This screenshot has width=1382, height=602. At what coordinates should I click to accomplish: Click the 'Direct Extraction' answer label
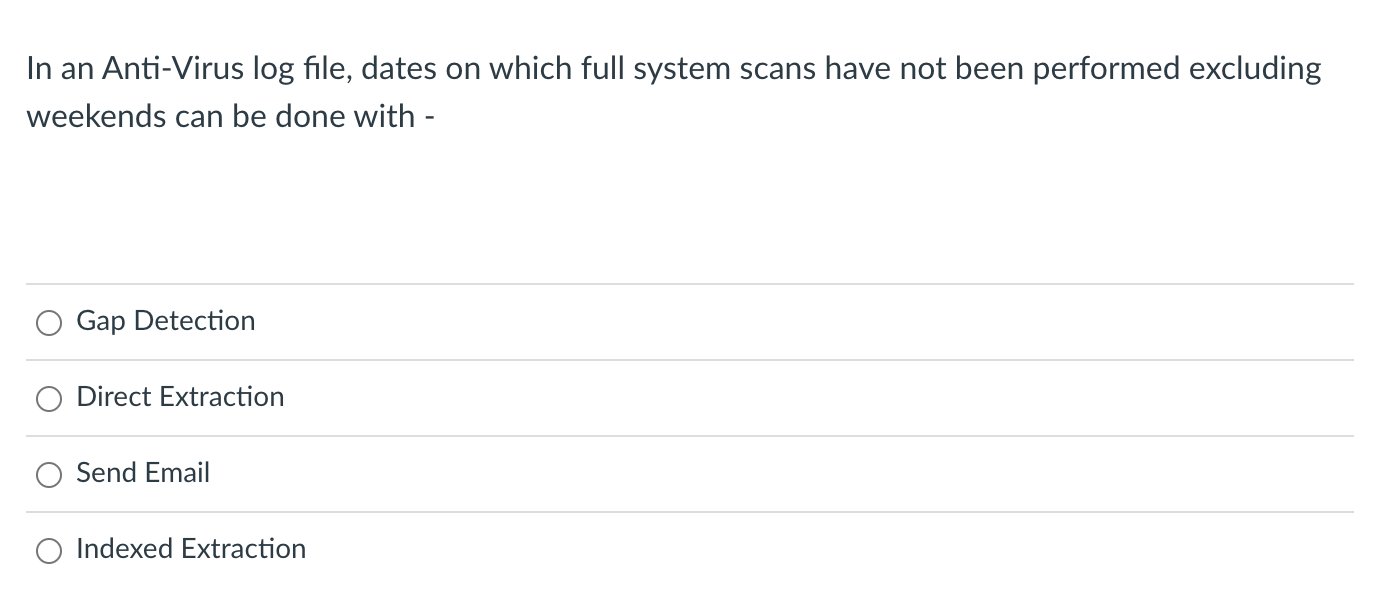coord(180,397)
